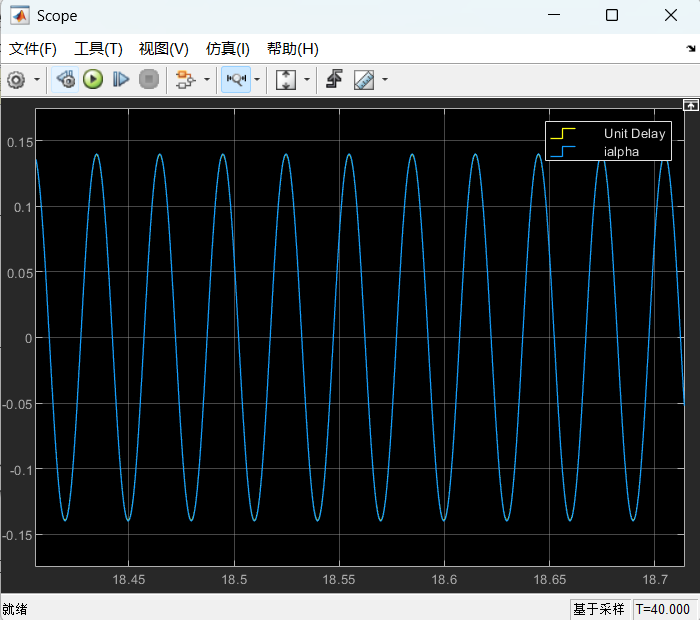Viewport: 700px width, 620px height.
Task: Click the step back button
Action: [66, 80]
